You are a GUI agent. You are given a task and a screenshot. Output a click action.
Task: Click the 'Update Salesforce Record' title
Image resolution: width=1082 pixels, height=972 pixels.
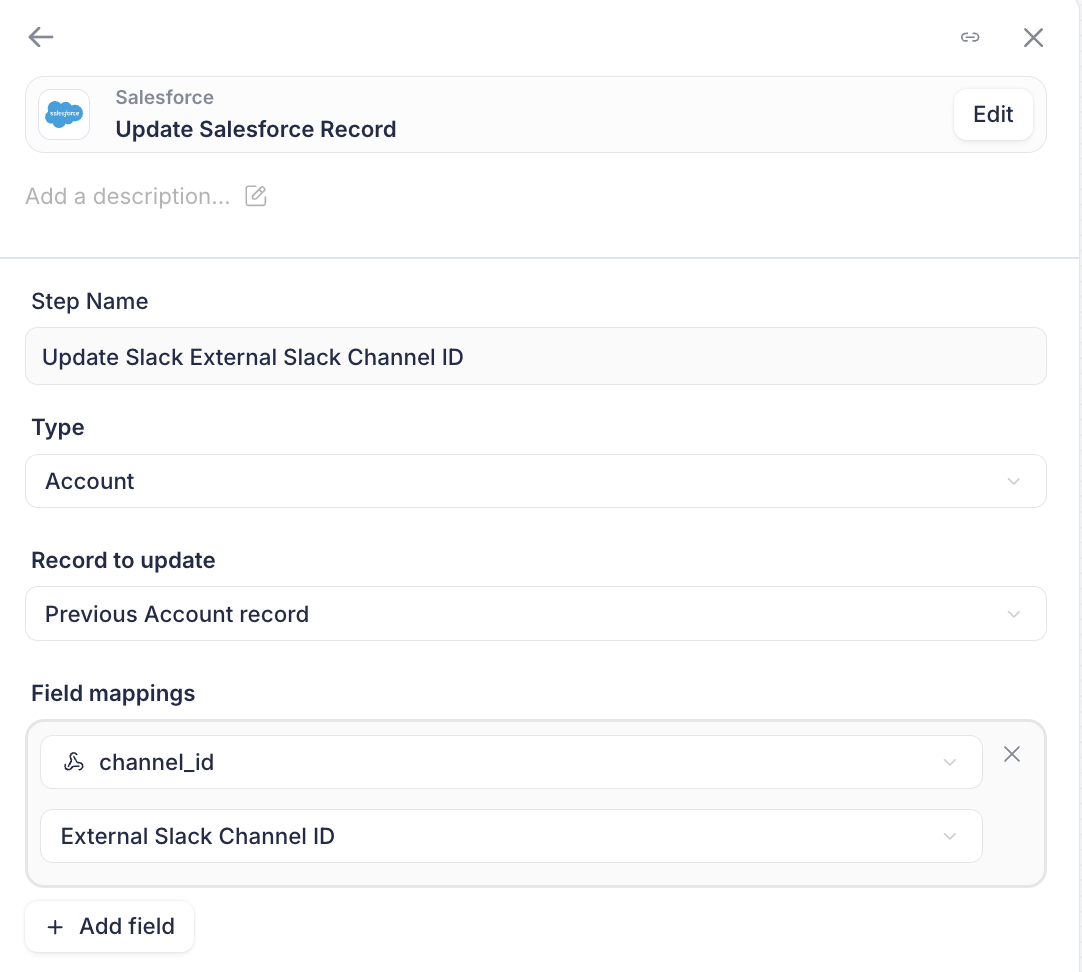click(256, 129)
